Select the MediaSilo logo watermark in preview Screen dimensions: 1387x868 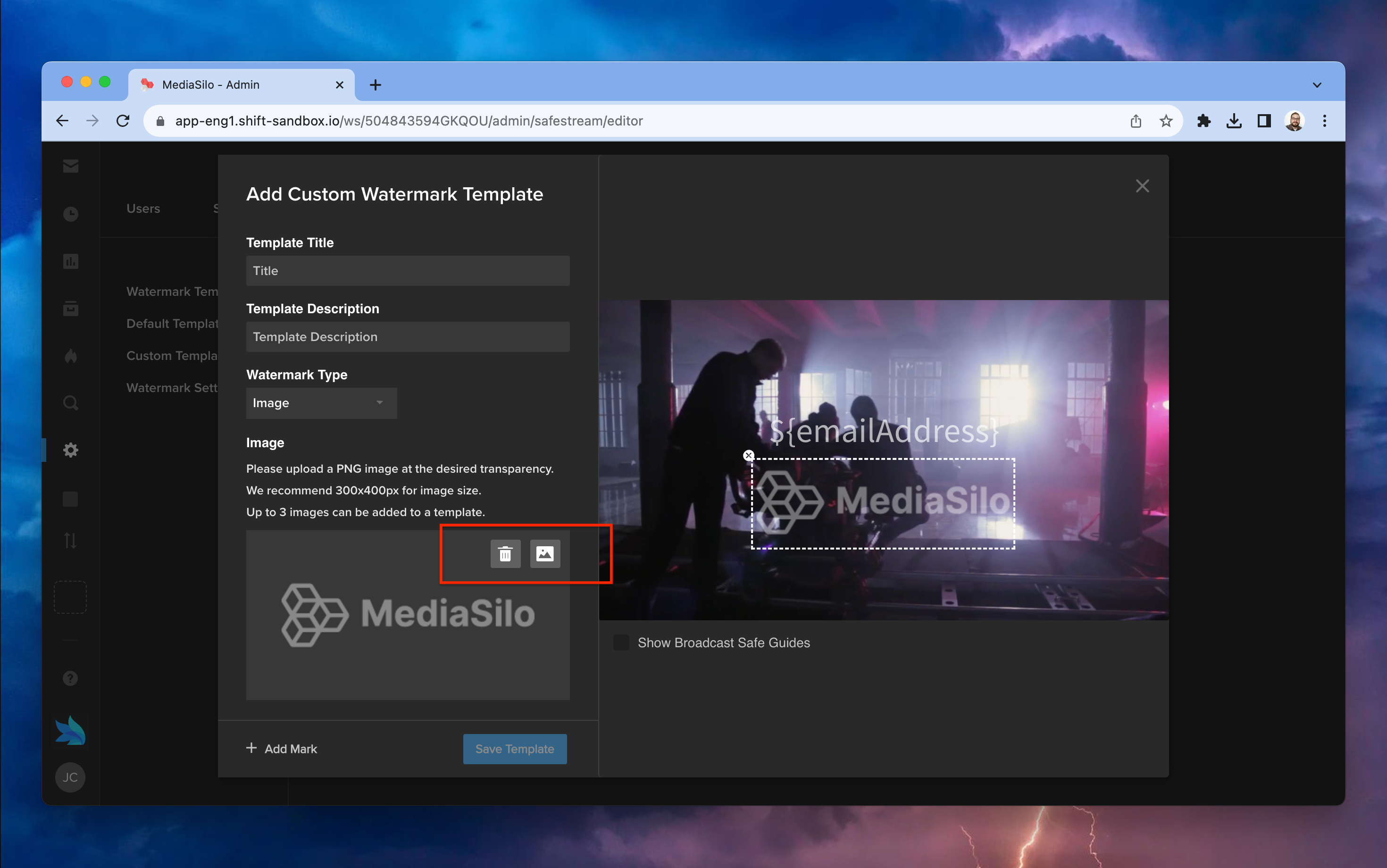pos(883,503)
